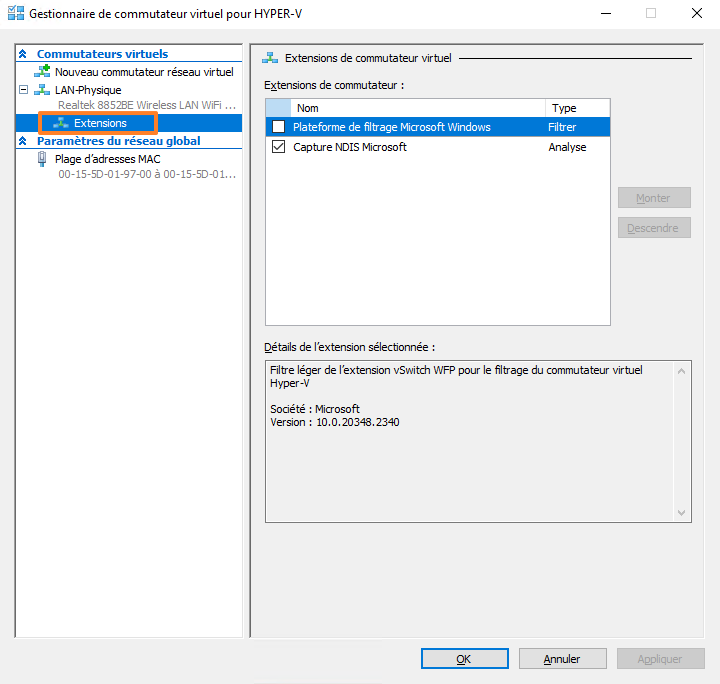Select Nouveau commutateur réseau virtuel item
Viewport: 720px width, 684px height.
[144, 72]
